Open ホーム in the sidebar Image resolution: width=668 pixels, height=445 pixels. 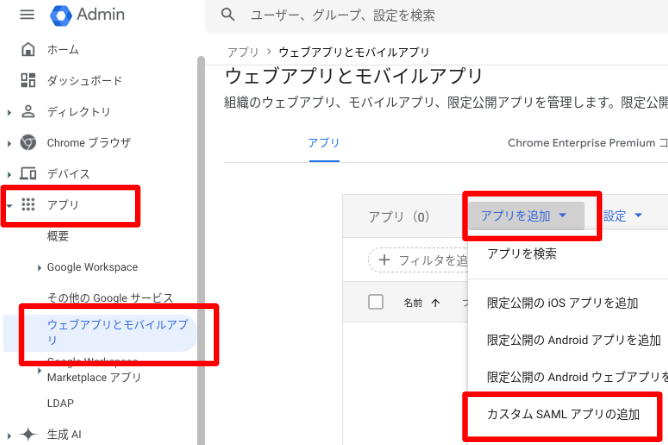click(63, 49)
